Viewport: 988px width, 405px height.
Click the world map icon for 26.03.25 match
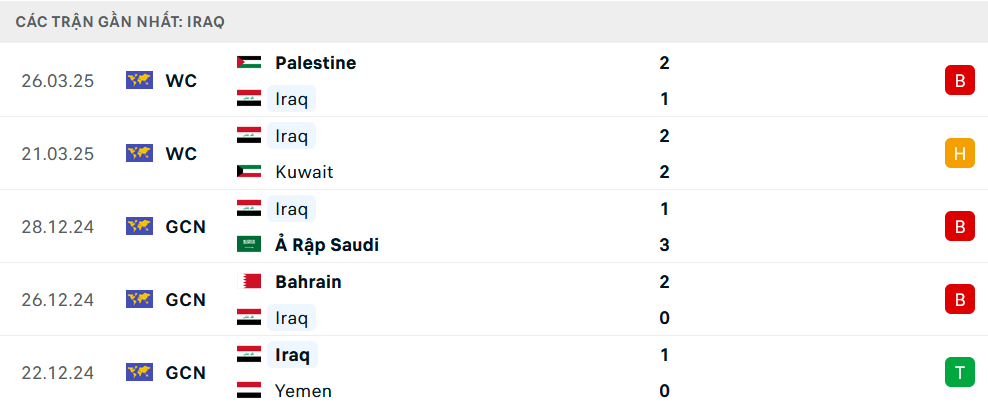[x=139, y=80]
